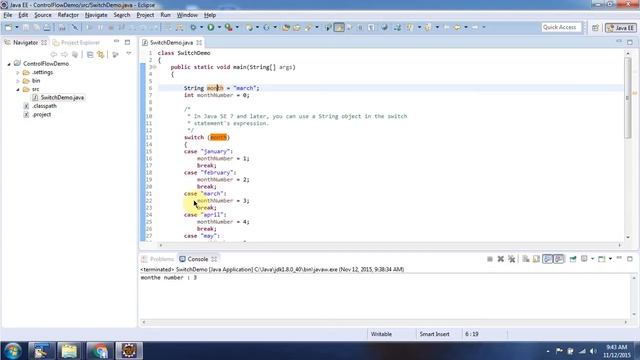Open the File menu

(8, 15)
